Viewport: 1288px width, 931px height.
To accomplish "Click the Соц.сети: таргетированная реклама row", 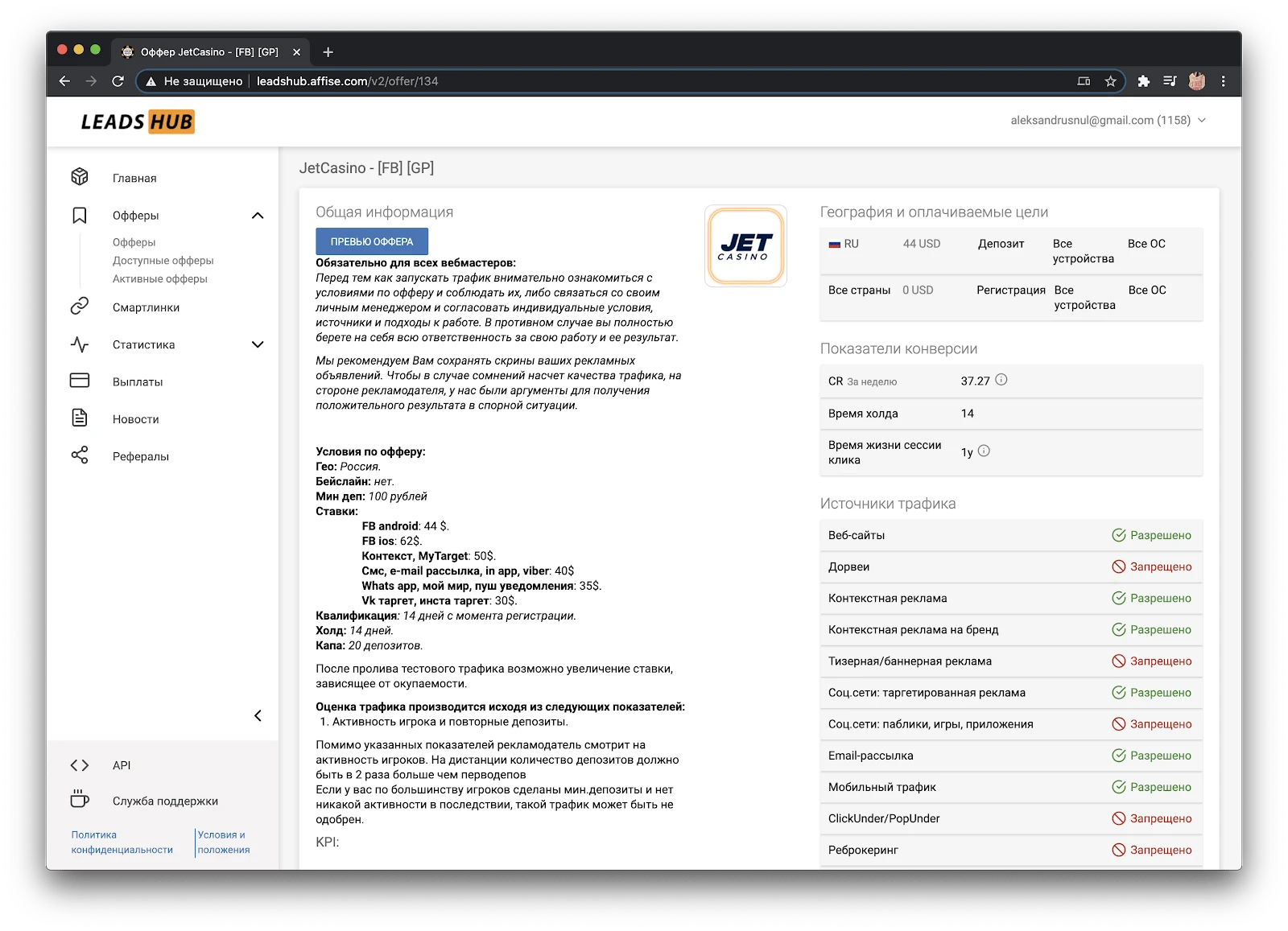I will click(1011, 692).
